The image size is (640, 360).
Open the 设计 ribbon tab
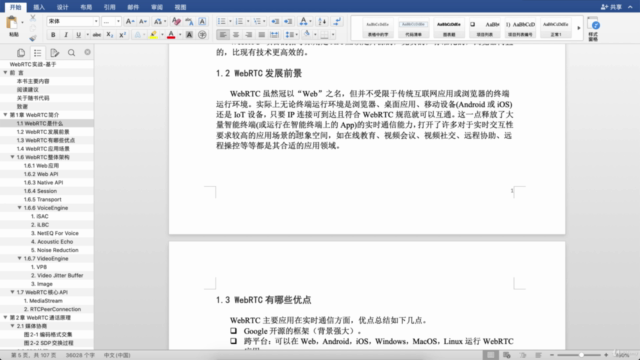coord(62,7)
